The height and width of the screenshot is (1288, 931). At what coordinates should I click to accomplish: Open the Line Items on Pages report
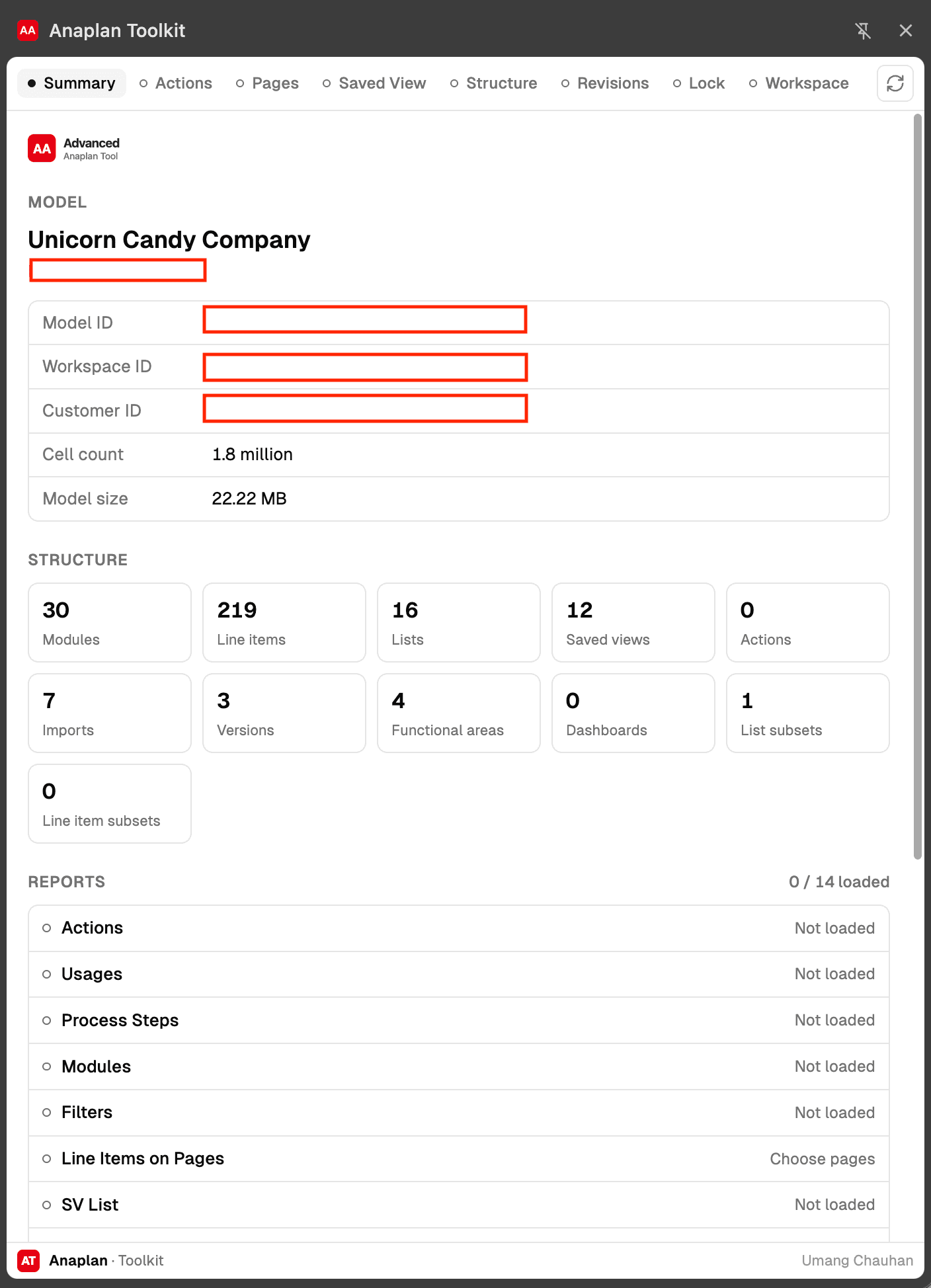(x=459, y=1158)
